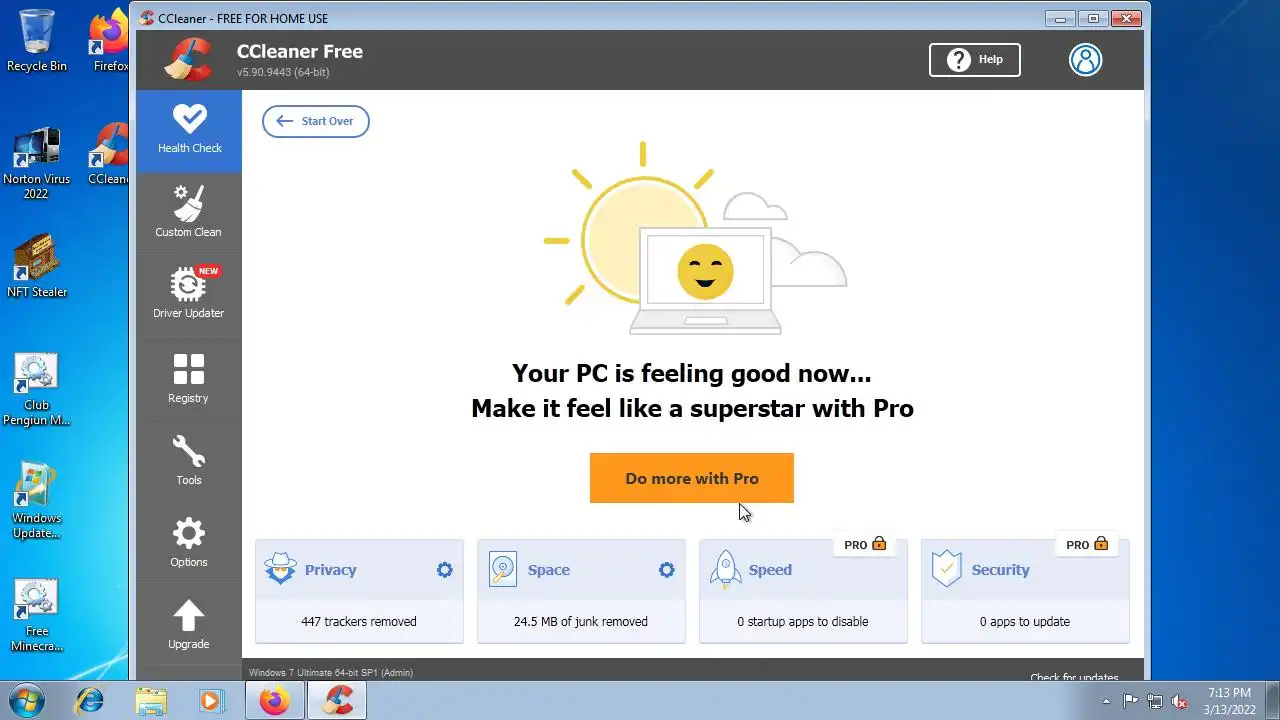Select the Club Penguin desktop shortcut
The image size is (1280, 720).
(x=37, y=390)
